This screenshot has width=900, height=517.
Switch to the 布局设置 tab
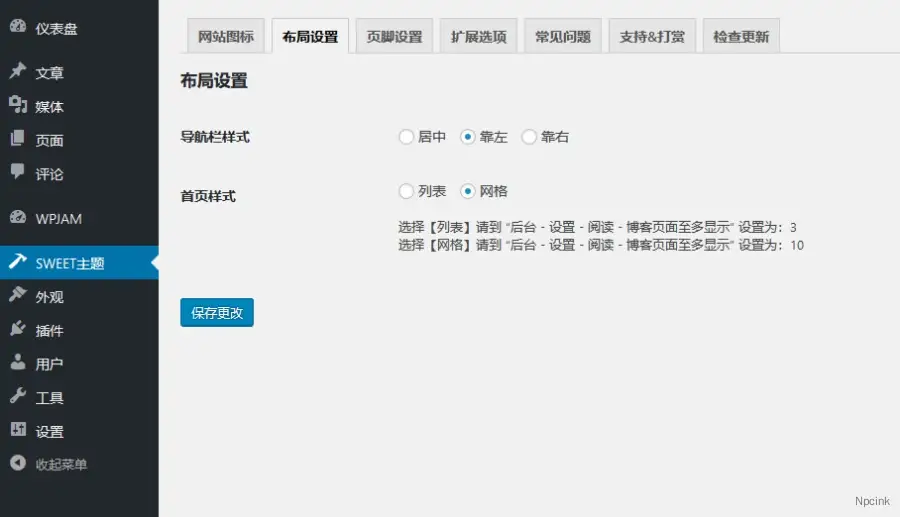[x=310, y=37]
